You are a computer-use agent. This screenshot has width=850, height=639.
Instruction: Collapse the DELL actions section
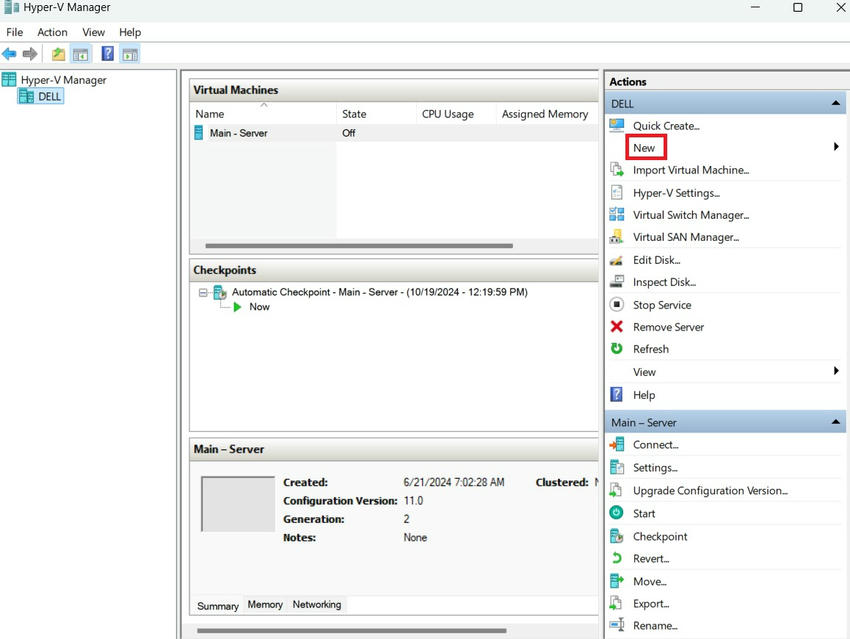835,103
